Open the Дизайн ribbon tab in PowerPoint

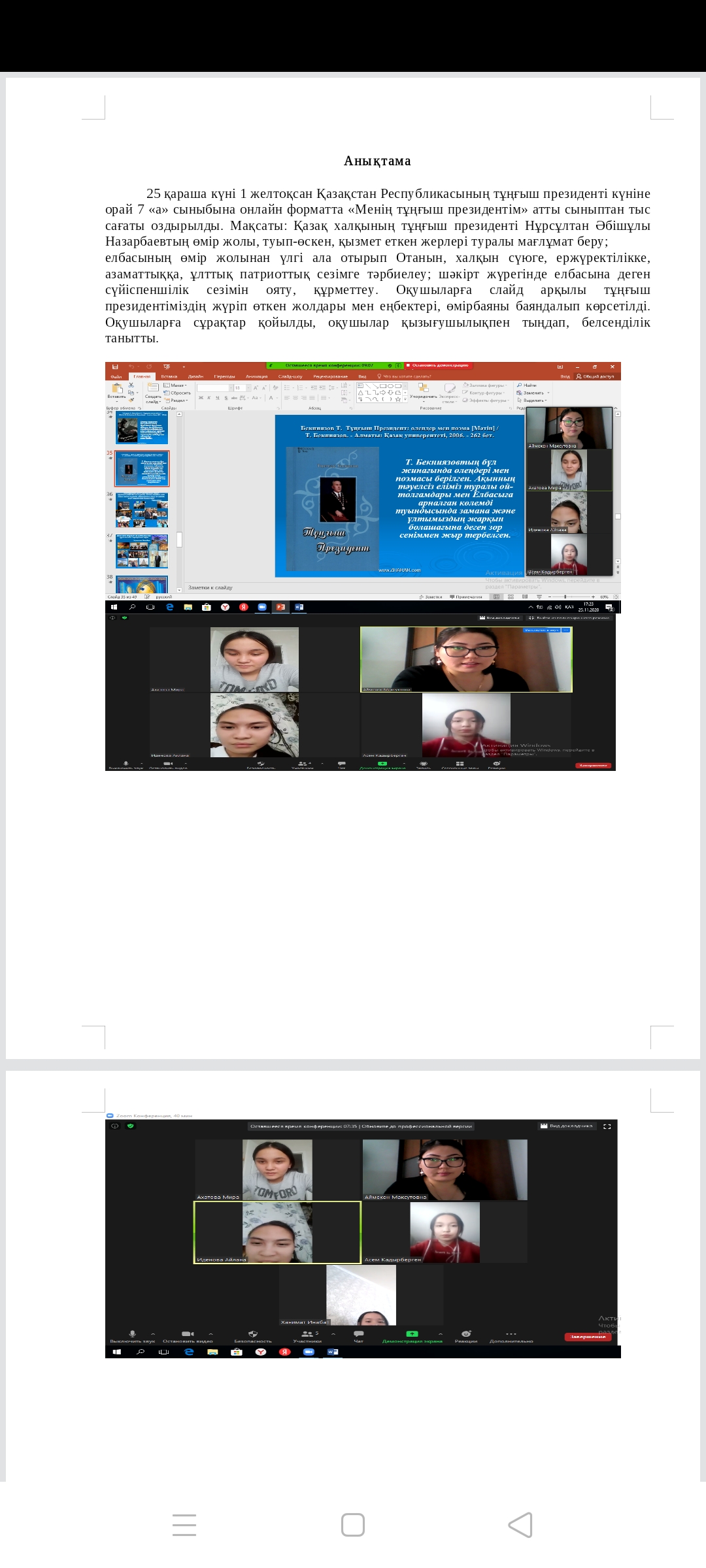click(x=195, y=376)
